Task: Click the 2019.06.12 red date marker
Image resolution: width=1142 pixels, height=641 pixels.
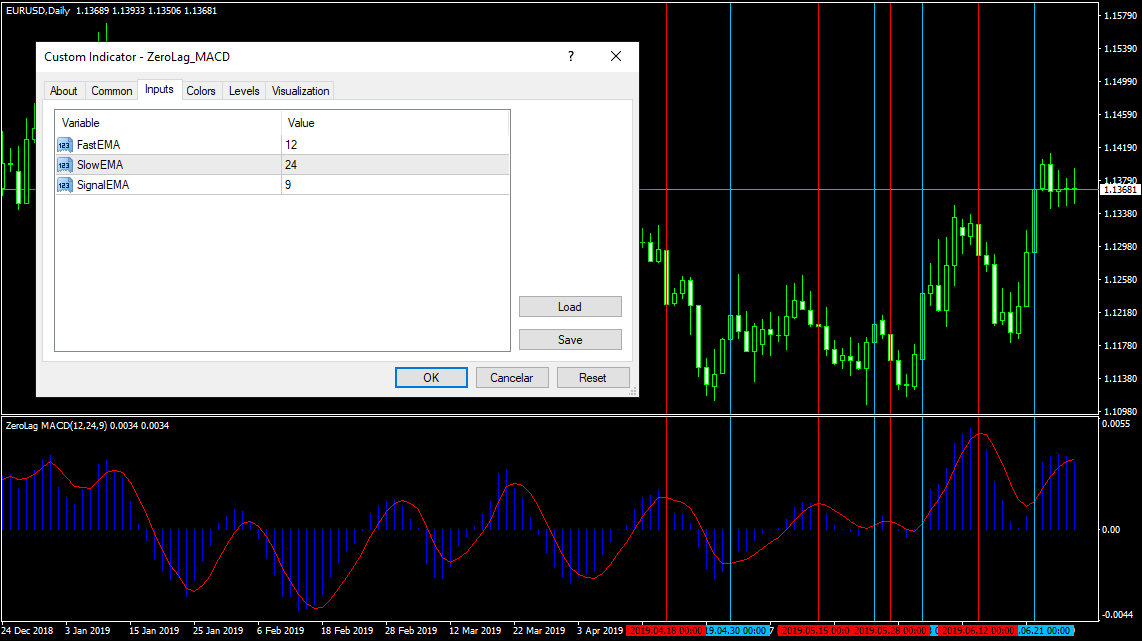Action: 977,631
